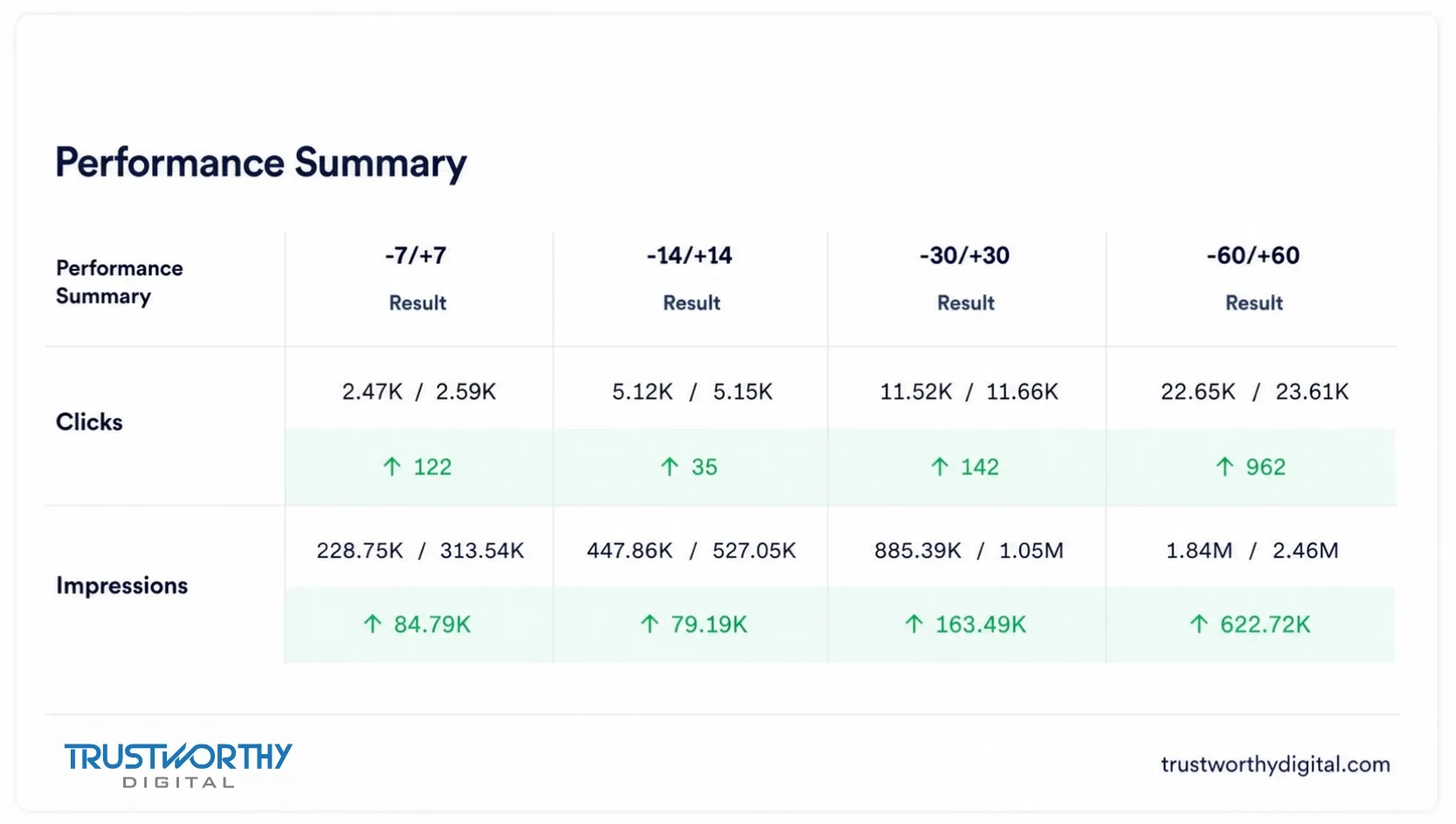Click the up arrow beside Impressions 622.72K
The height and width of the screenshot is (824, 1456).
[x=1199, y=624]
